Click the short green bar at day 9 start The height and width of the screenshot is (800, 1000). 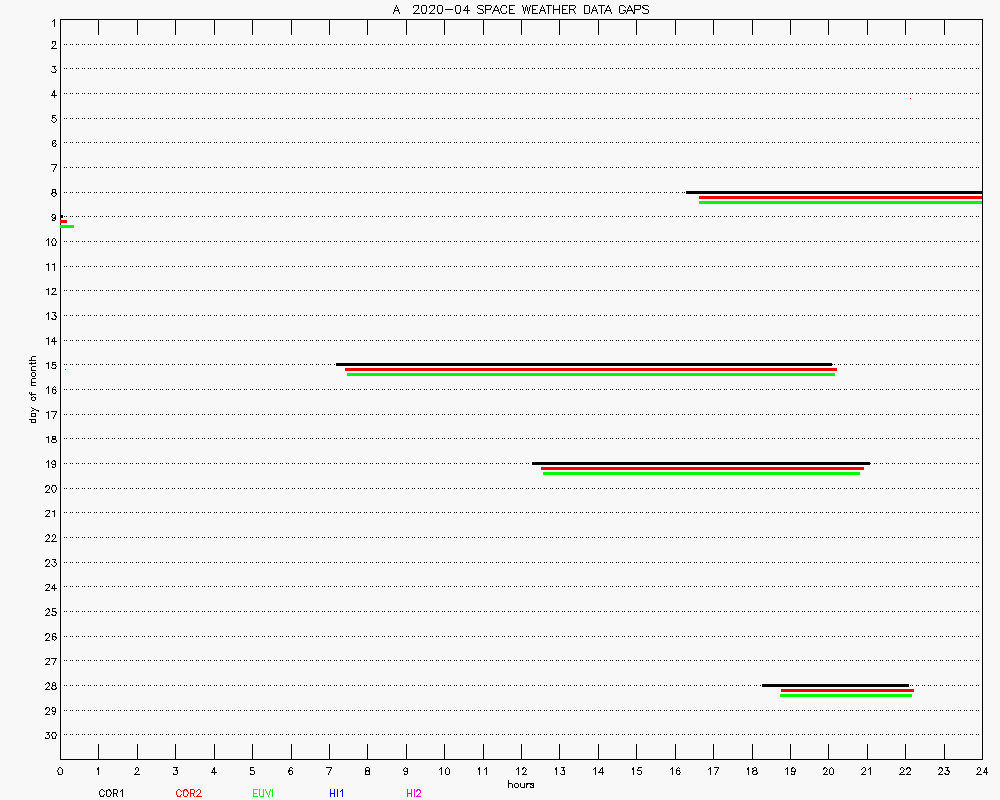pyautogui.click(x=67, y=227)
